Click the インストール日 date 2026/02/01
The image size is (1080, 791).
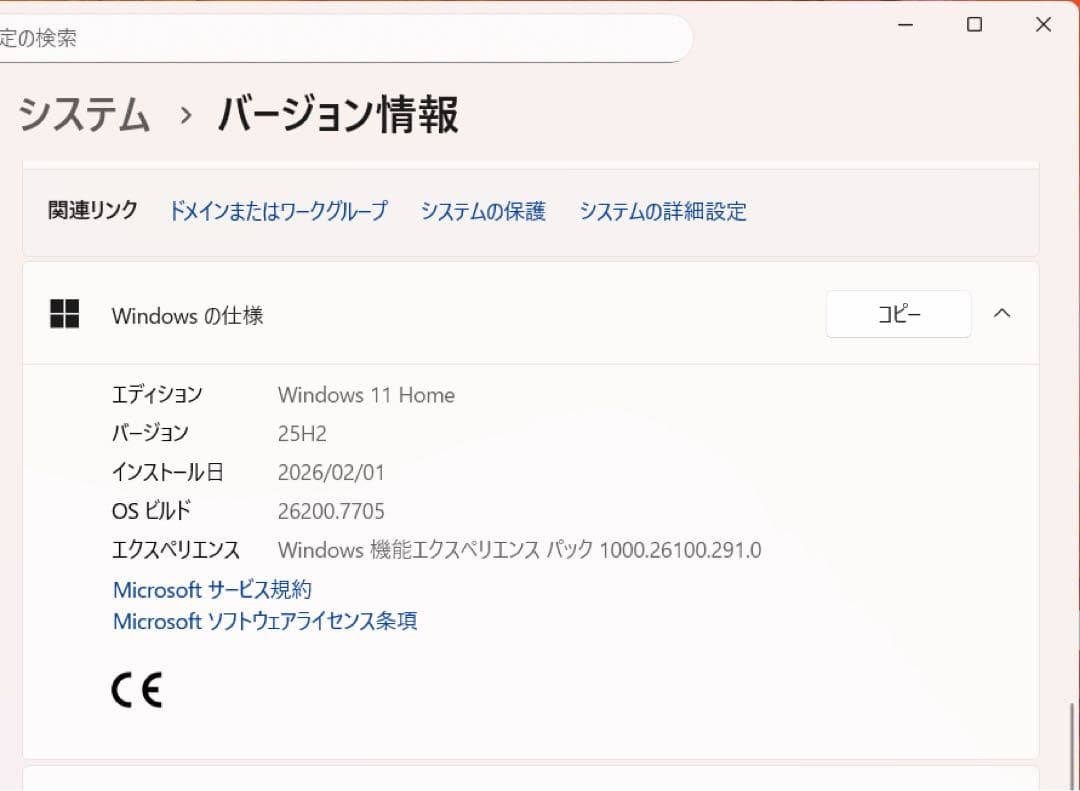click(x=332, y=472)
